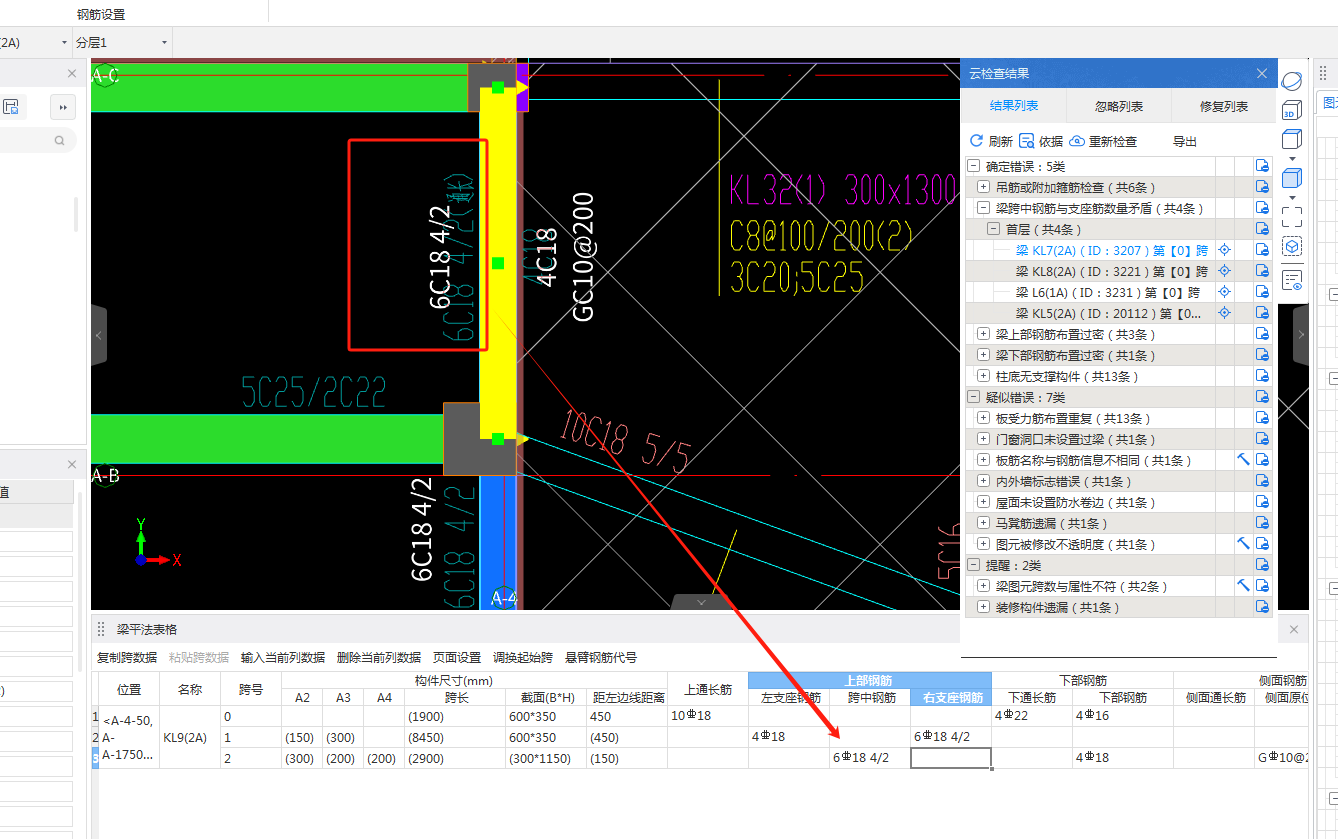
Task: Click the locate icon for KL8(2A) row
Action: (x=1223, y=272)
